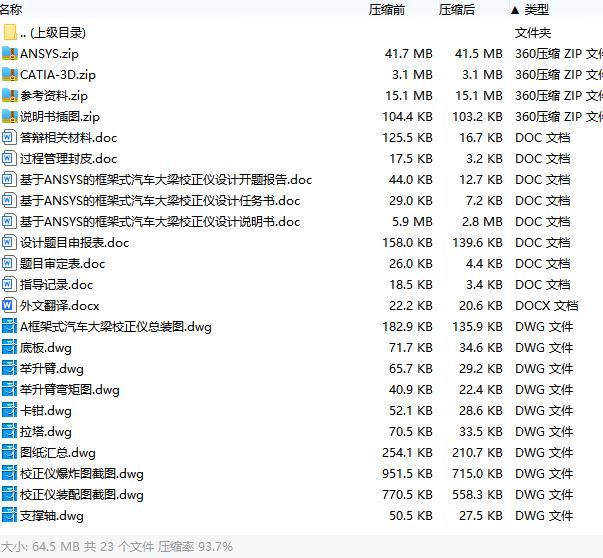Select the 校正仪装配图截图.dwg drawing icon
Image resolution: width=603 pixels, height=558 pixels.
(9, 495)
